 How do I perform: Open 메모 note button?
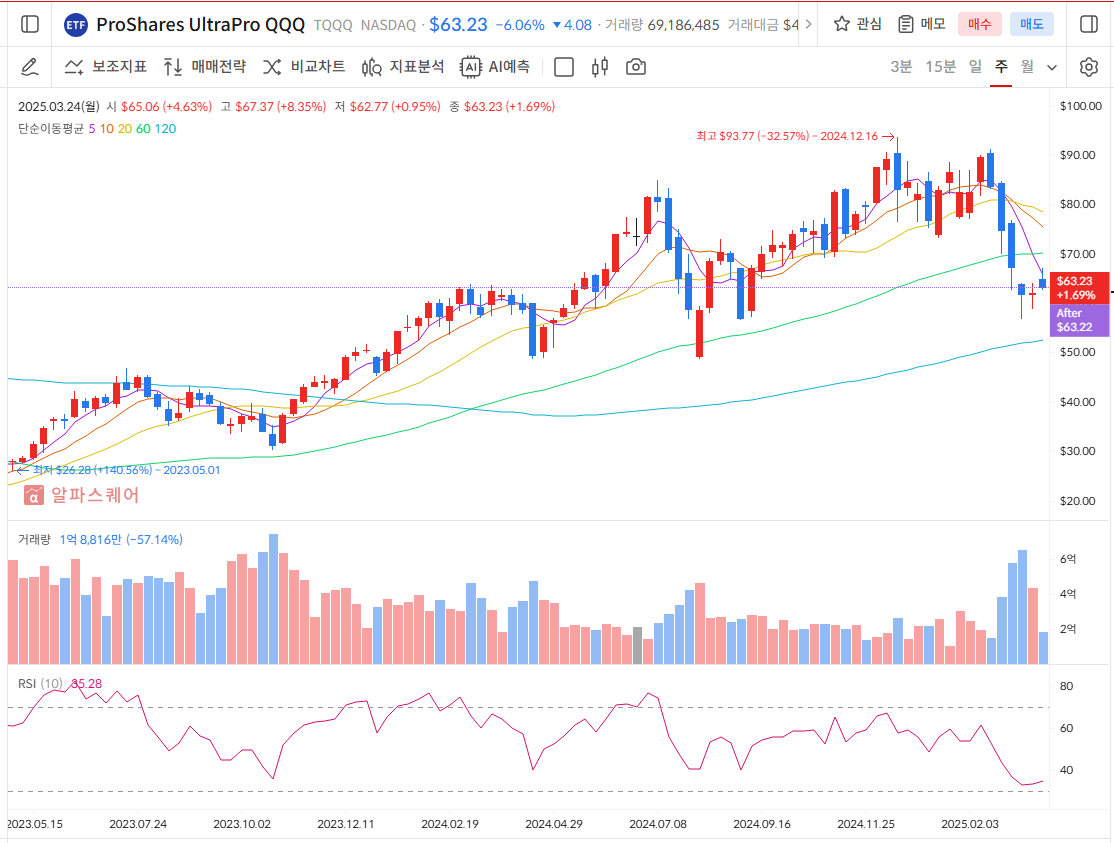click(922, 24)
